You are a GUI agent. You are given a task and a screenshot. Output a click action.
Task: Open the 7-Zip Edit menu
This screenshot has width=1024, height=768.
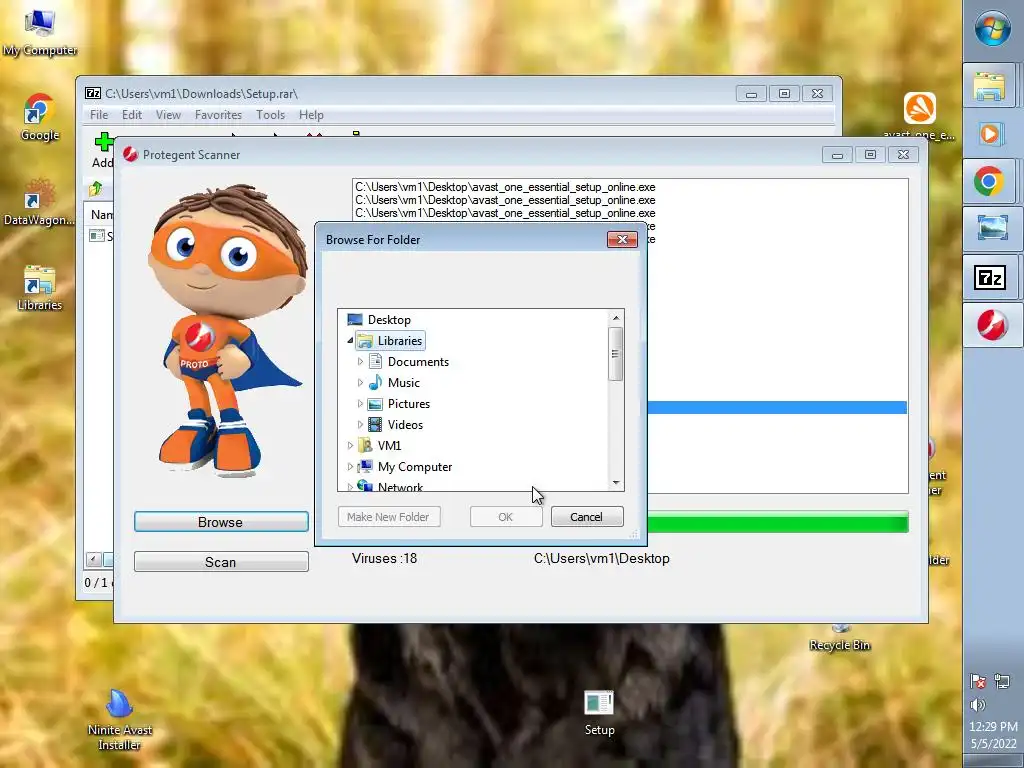pos(132,114)
